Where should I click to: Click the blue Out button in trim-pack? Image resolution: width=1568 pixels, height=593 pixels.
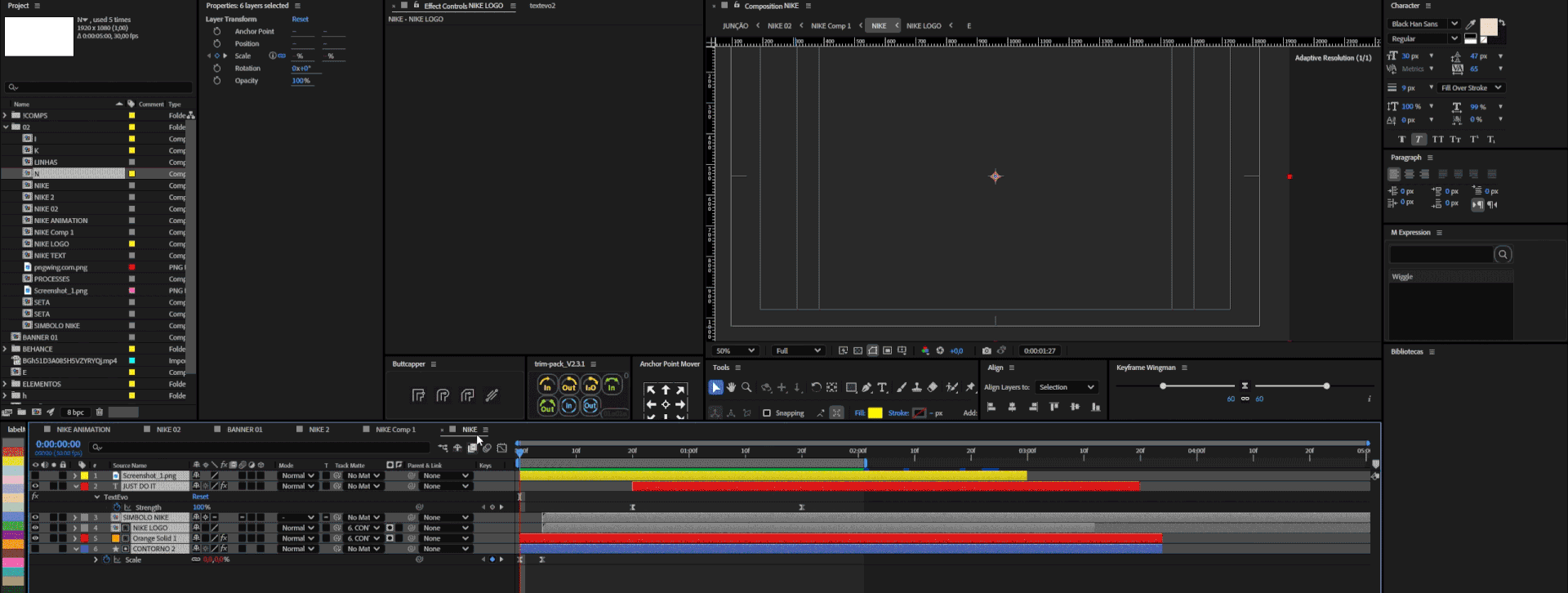pos(590,405)
